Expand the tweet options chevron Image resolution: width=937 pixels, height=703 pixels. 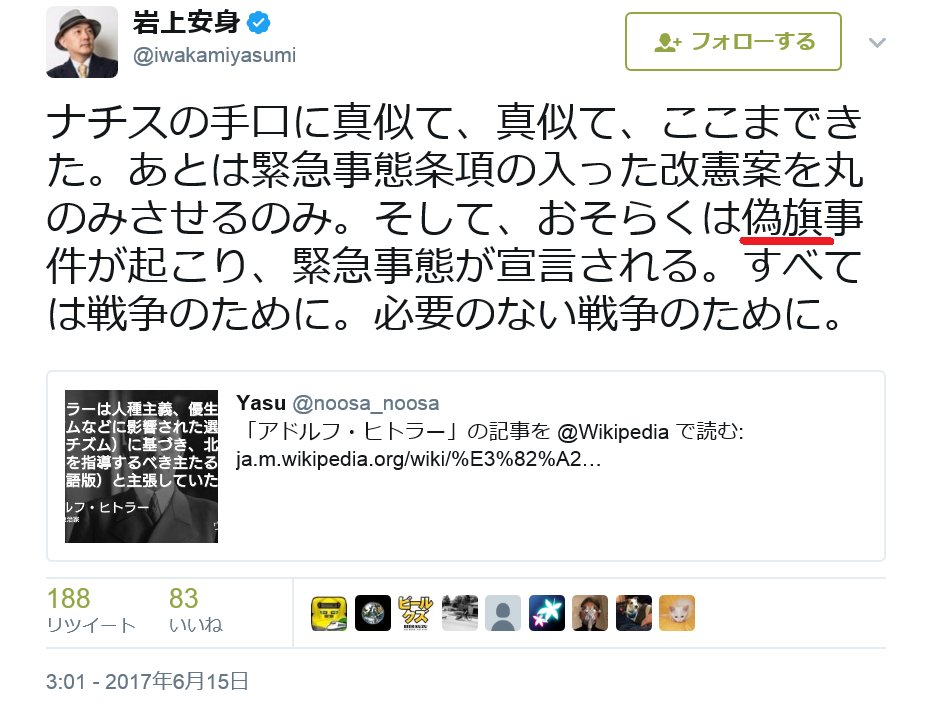pyautogui.click(x=877, y=42)
